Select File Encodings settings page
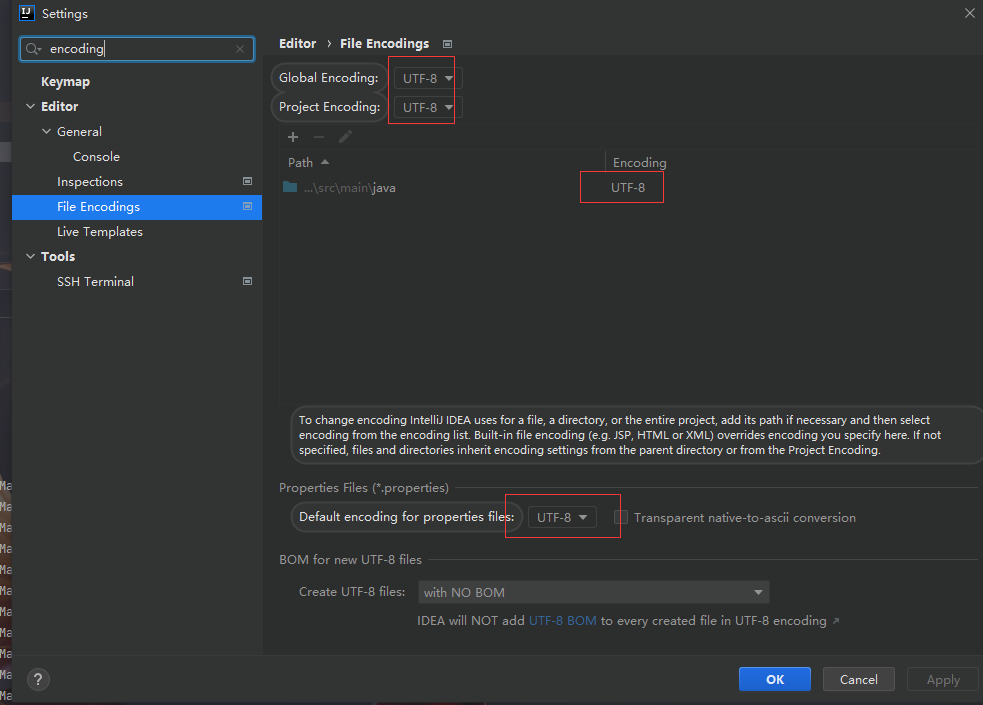 coord(137,207)
